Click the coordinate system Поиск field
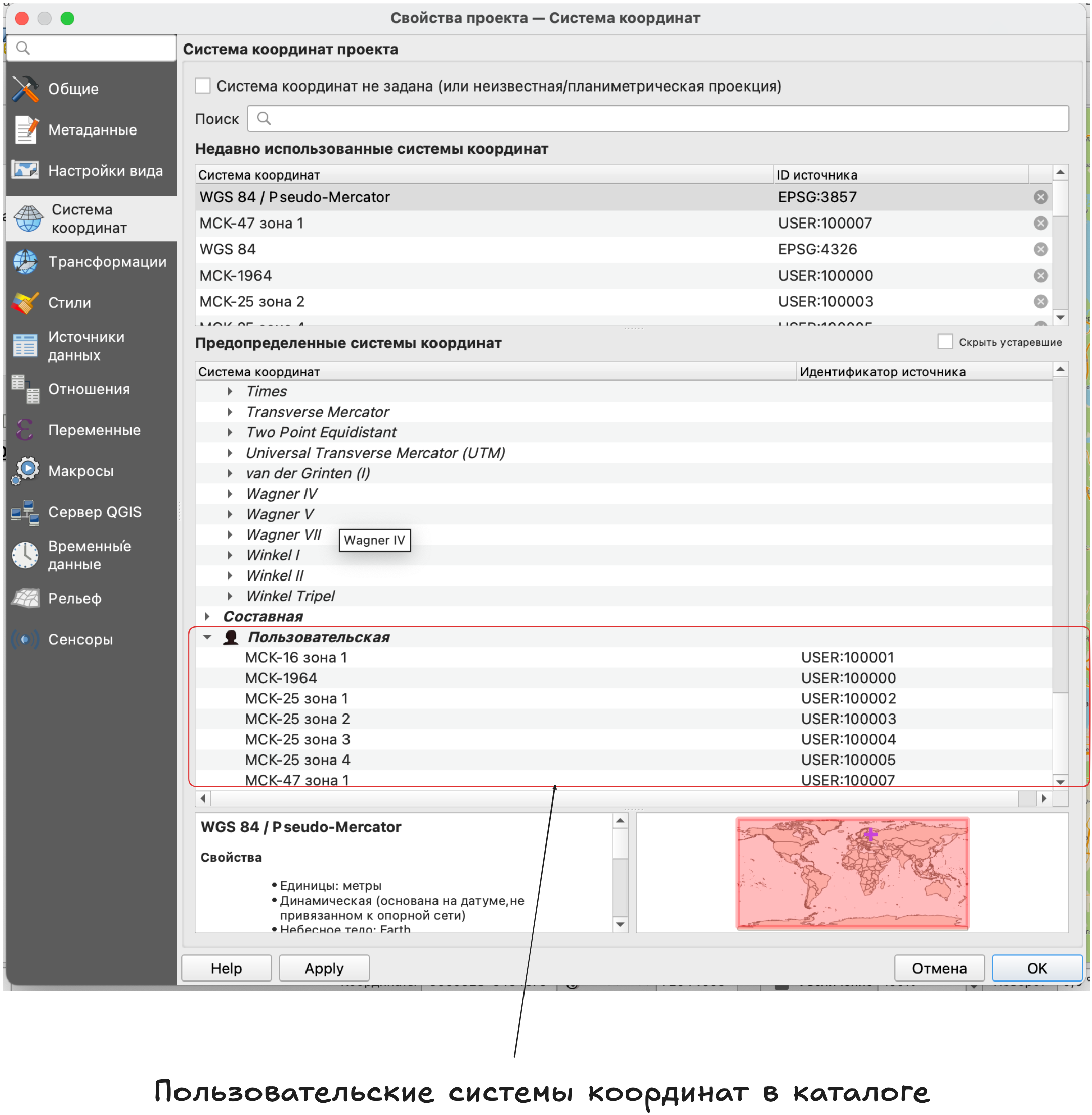The width and height of the screenshot is (1092, 1115). coord(658,119)
